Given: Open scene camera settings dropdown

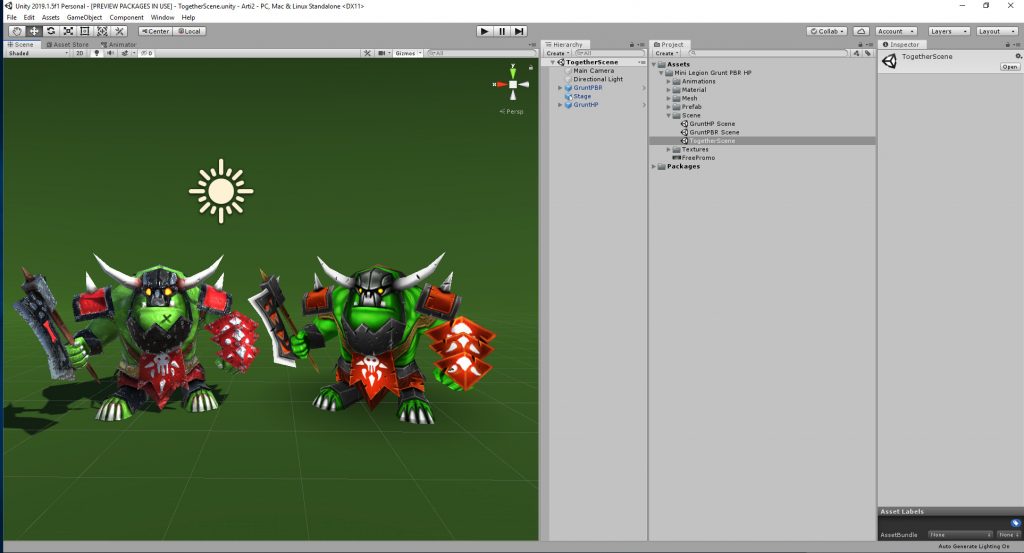Looking at the screenshot, I should [384, 54].
